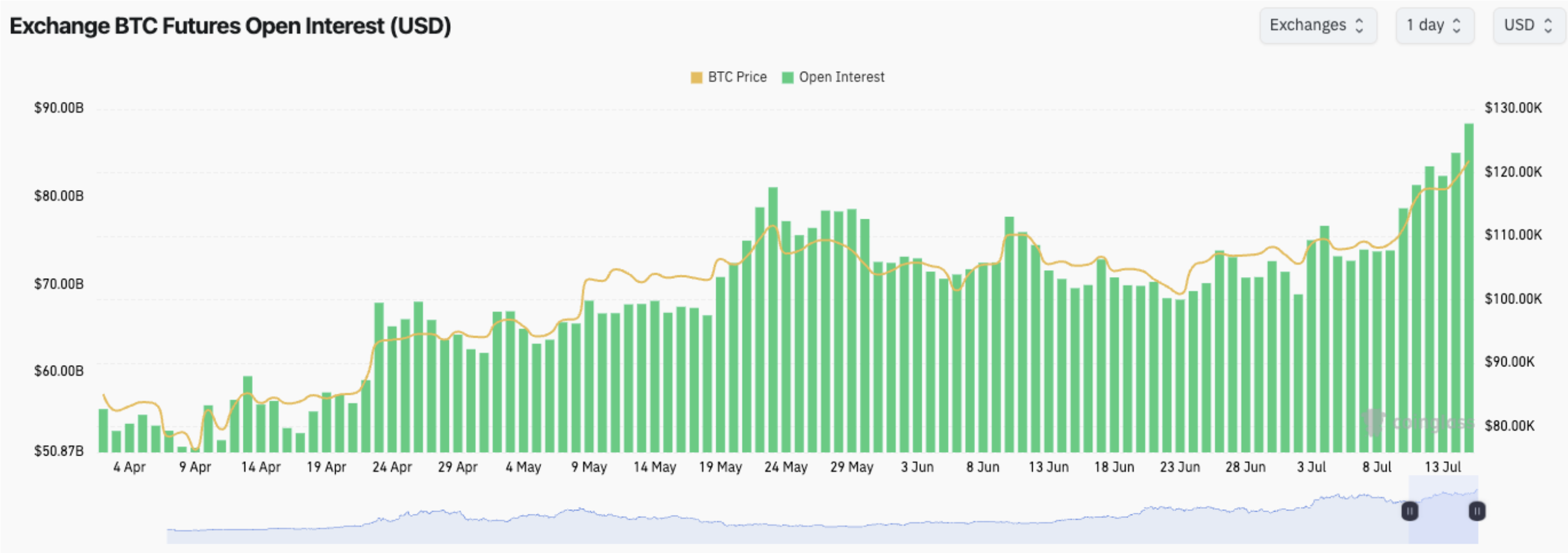This screenshot has width=1568, height=553.
Task: Toggle the Open Interest series label
Action: pos(841,77)
